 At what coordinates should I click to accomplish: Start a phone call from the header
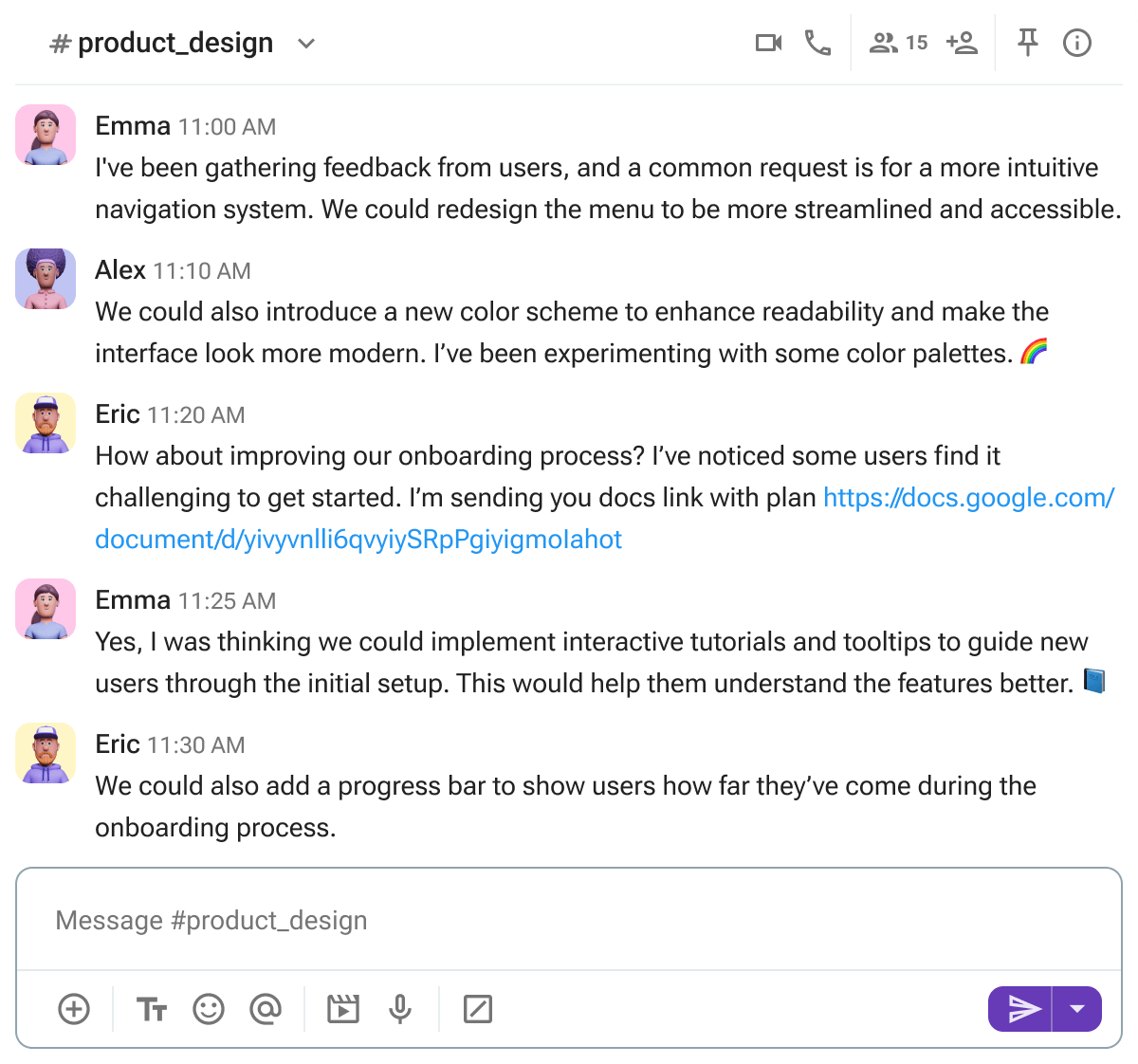pyautogui.click(x=817, y=42)
